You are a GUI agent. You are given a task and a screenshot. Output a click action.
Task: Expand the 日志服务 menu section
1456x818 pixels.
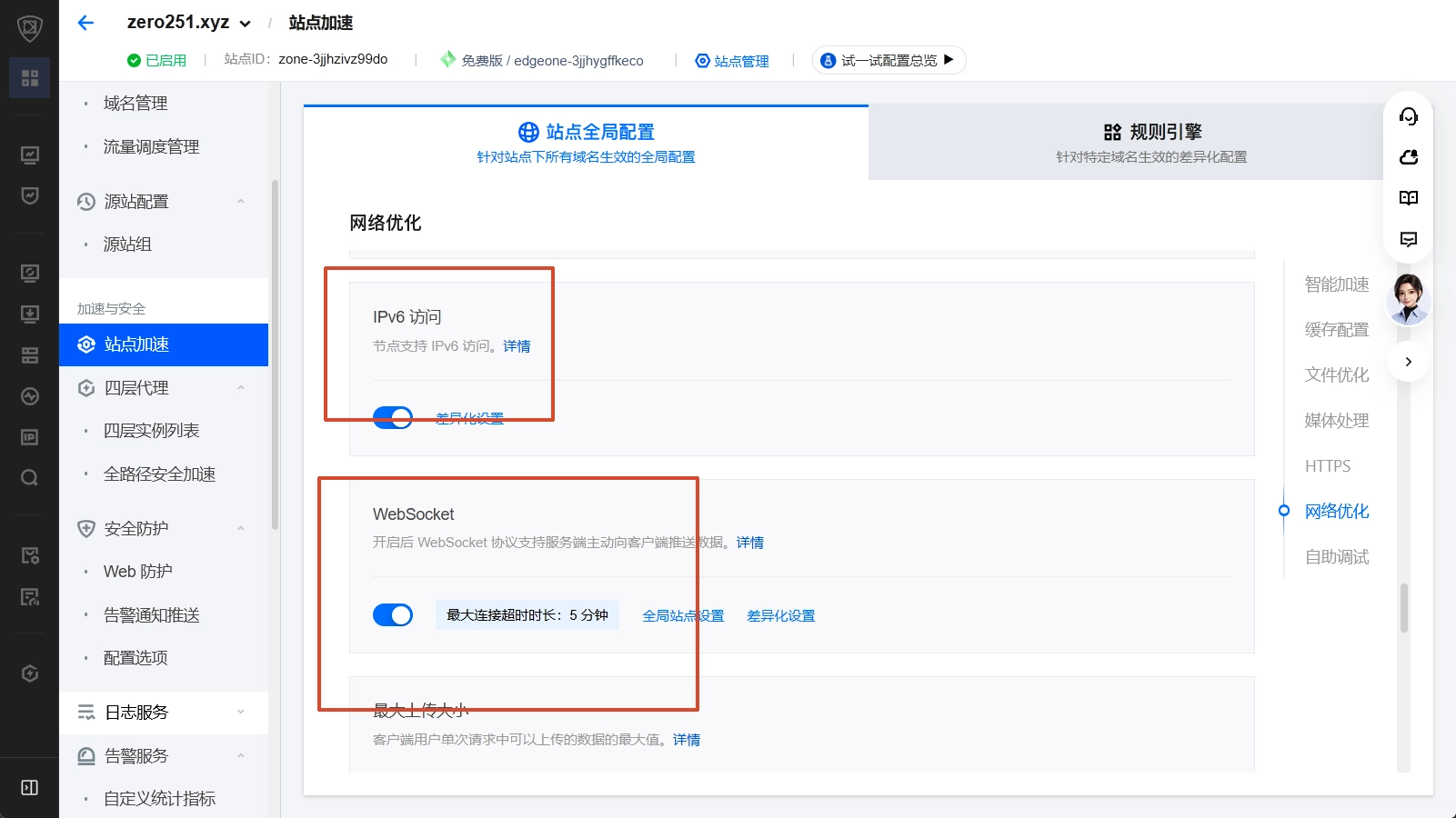241,713
